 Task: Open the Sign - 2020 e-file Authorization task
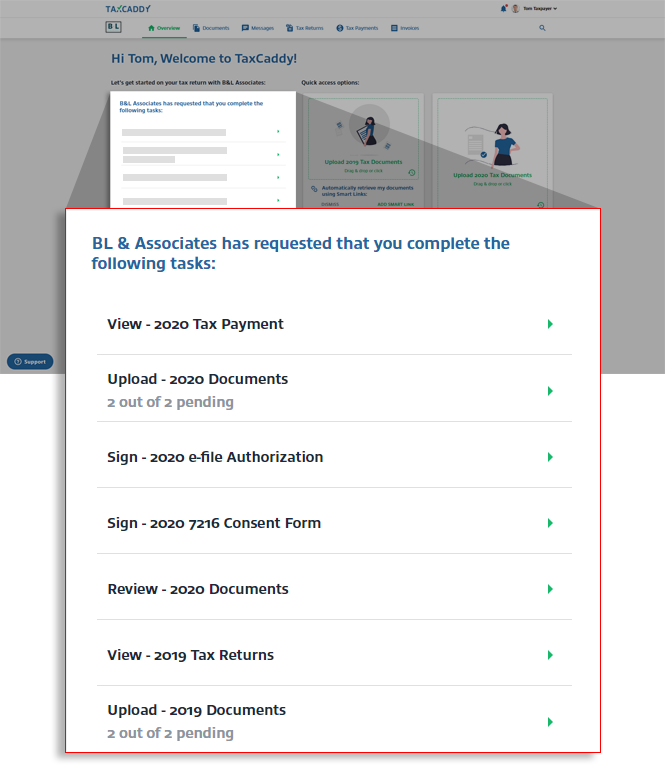coord(334,456)
